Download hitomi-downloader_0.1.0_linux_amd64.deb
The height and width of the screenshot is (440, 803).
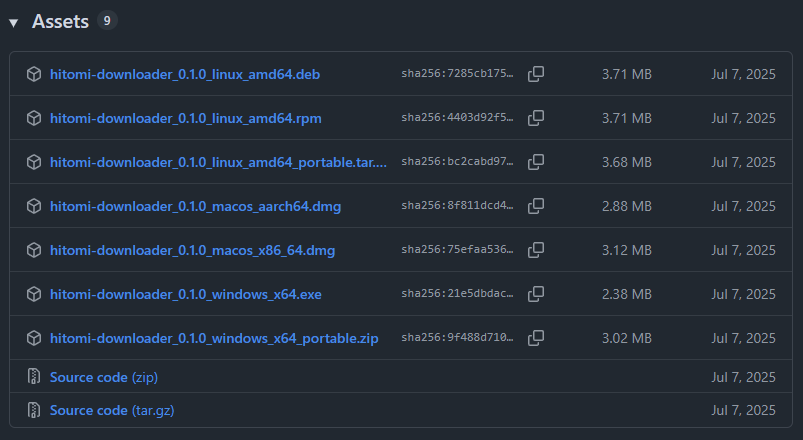point(185,74)
